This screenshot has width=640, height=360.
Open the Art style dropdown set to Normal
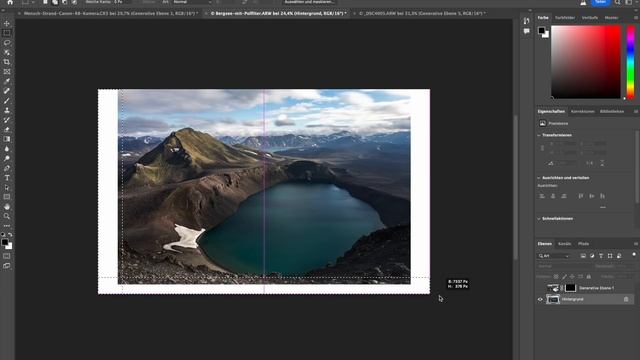192,2
